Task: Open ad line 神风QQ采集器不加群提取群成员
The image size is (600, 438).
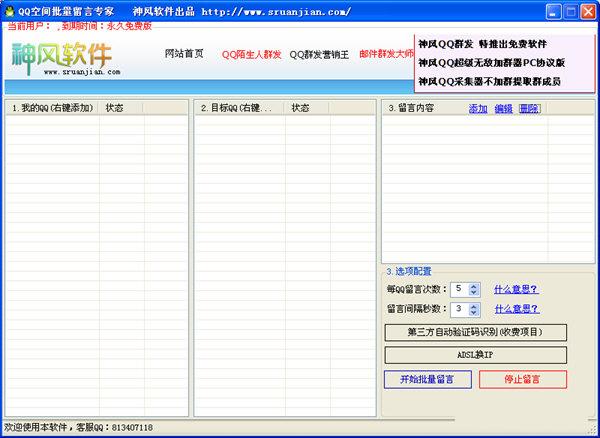Action: 489,81
